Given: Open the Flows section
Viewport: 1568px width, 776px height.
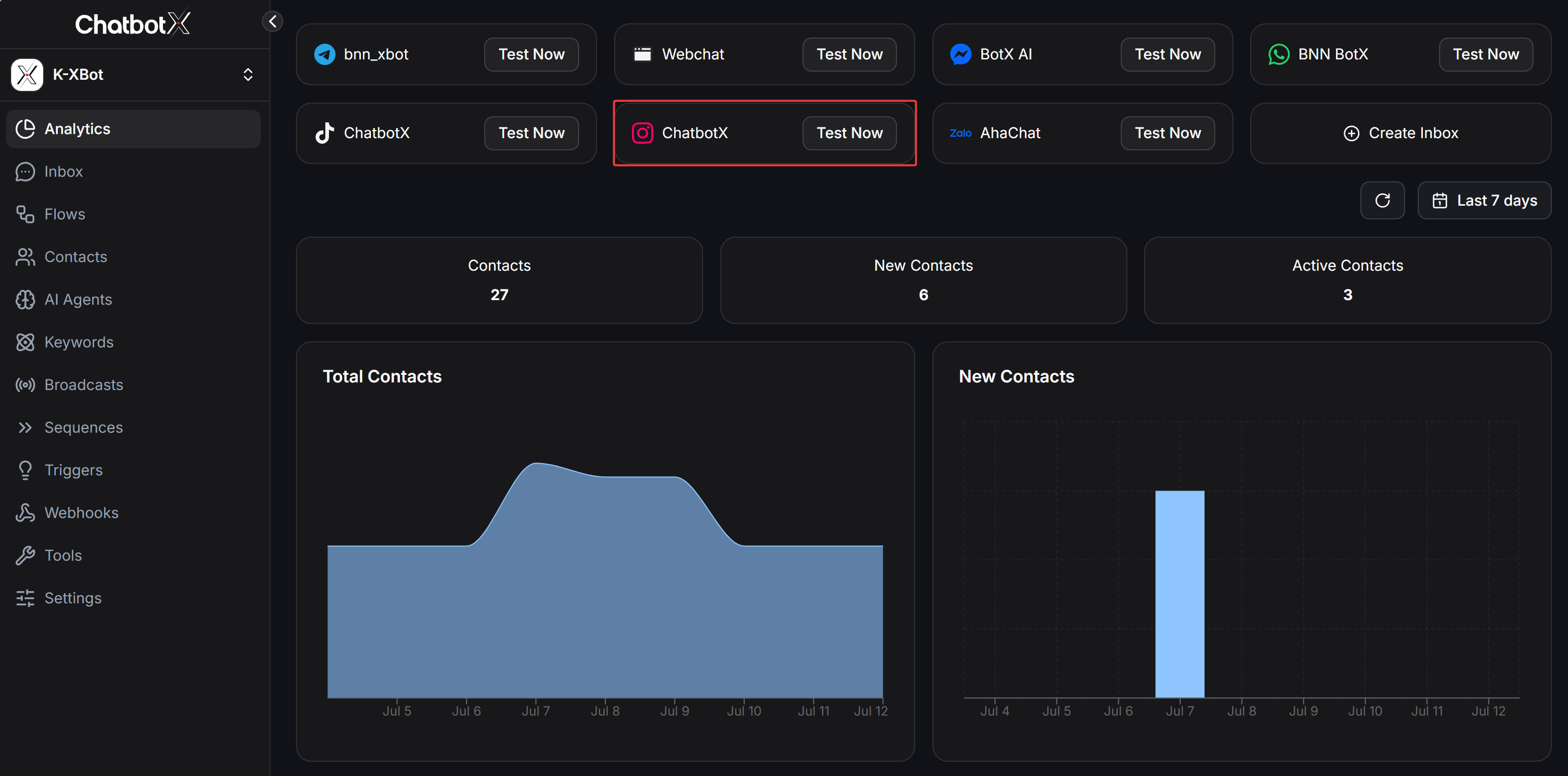Looking at the screenshot, I should [134, 214].
